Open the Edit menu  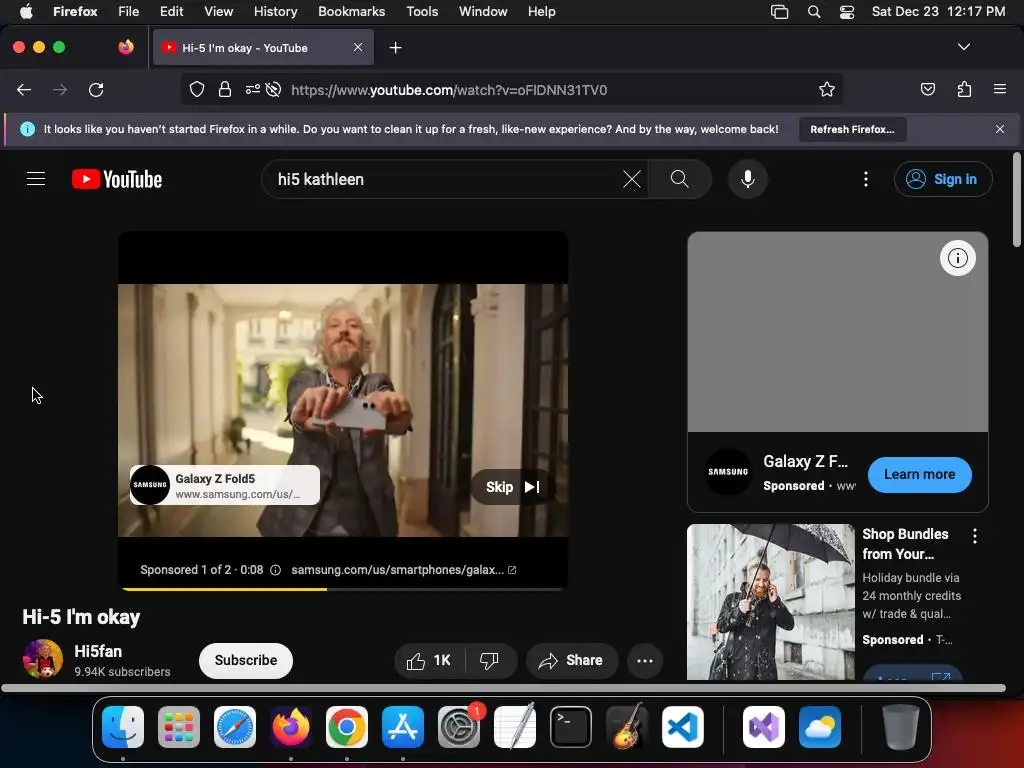tap(171, 11)
